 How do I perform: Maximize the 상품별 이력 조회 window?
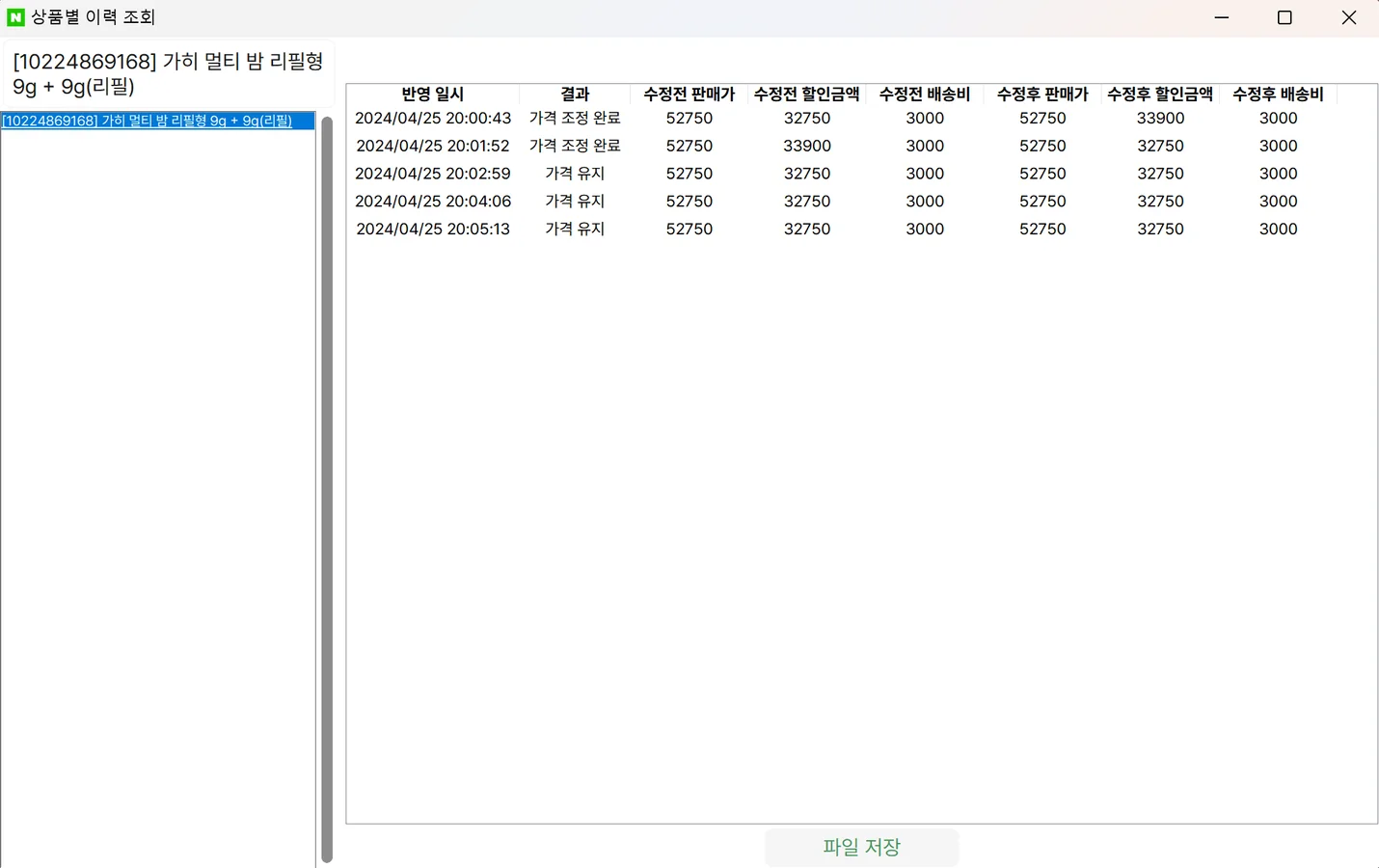coord(1284,17)
